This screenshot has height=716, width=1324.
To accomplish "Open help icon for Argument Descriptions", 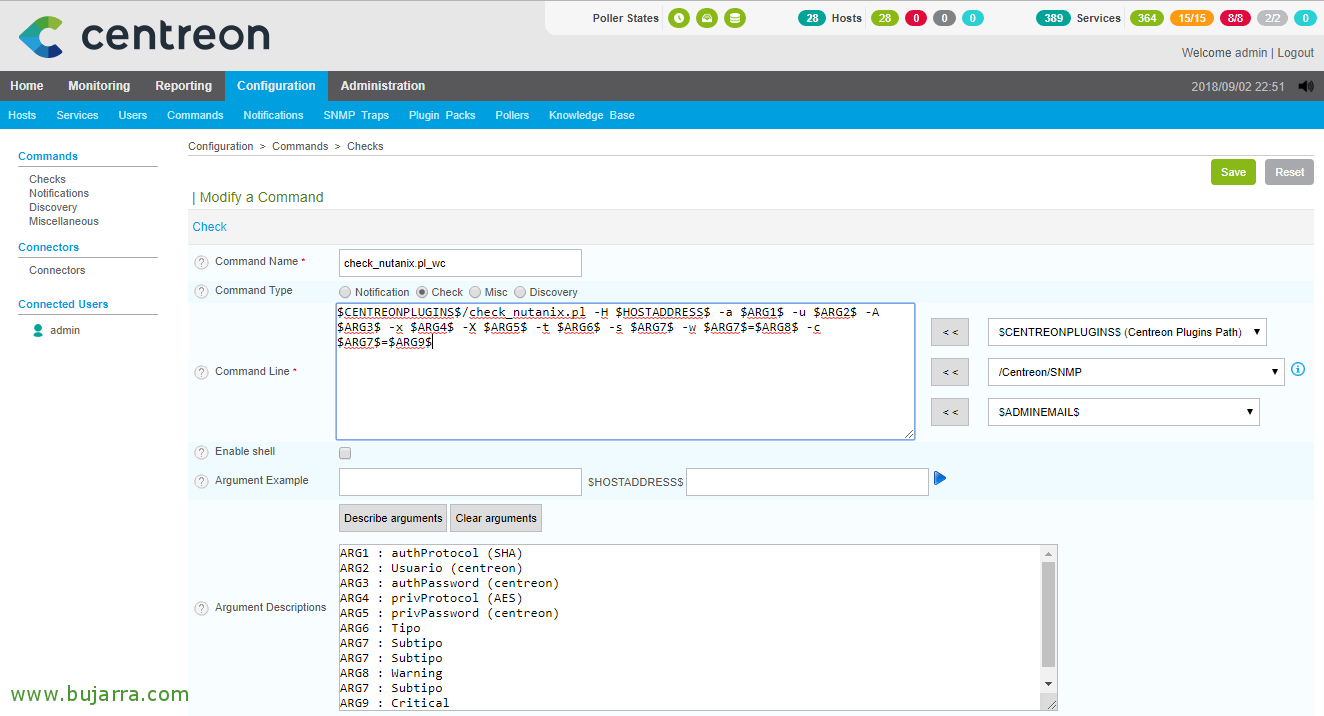I will point(201,608).
